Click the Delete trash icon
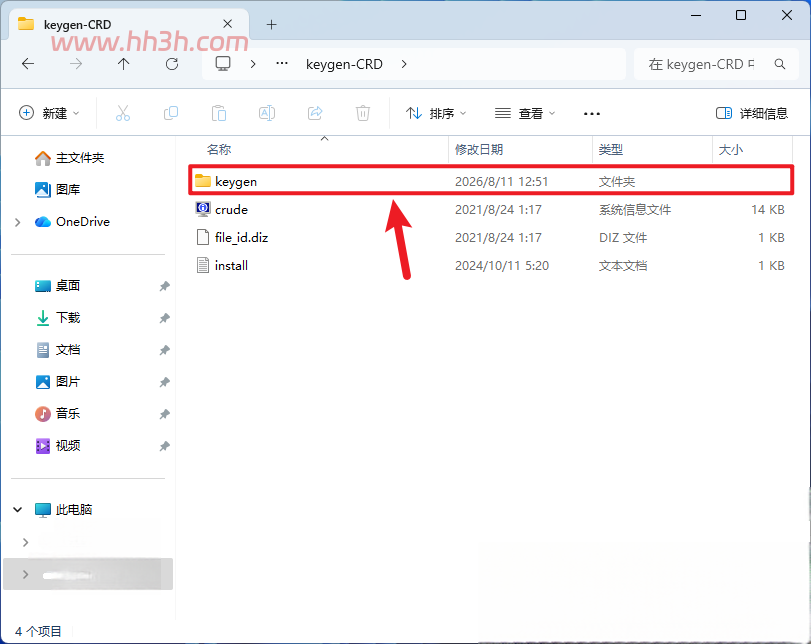The image size is (811, 644). point(363,113)
